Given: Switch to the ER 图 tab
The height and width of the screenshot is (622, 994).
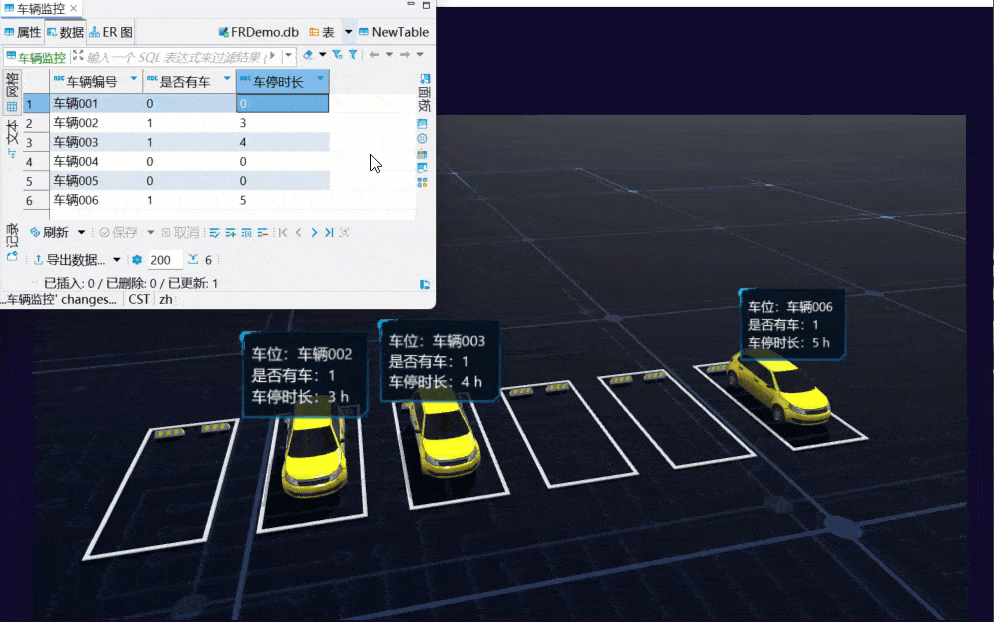Looking at the screenshot, I should 111,32.
